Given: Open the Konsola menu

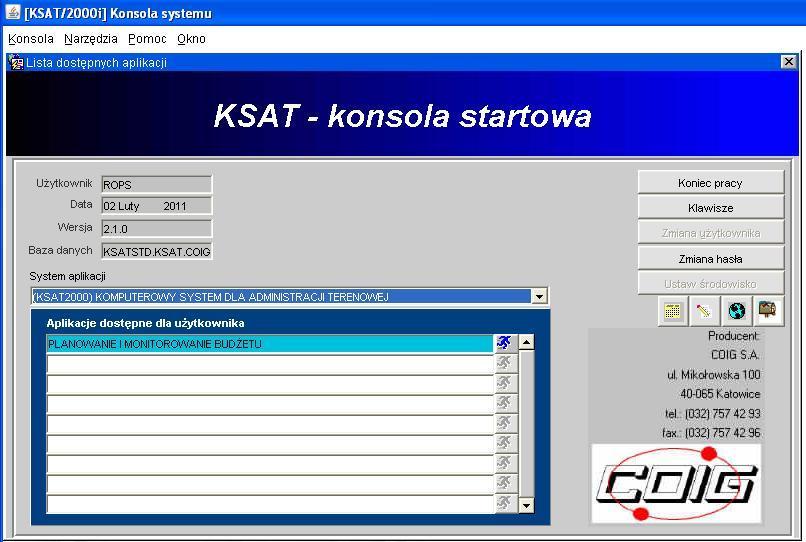Looking at the screenshot, I should tap(31, 39).
